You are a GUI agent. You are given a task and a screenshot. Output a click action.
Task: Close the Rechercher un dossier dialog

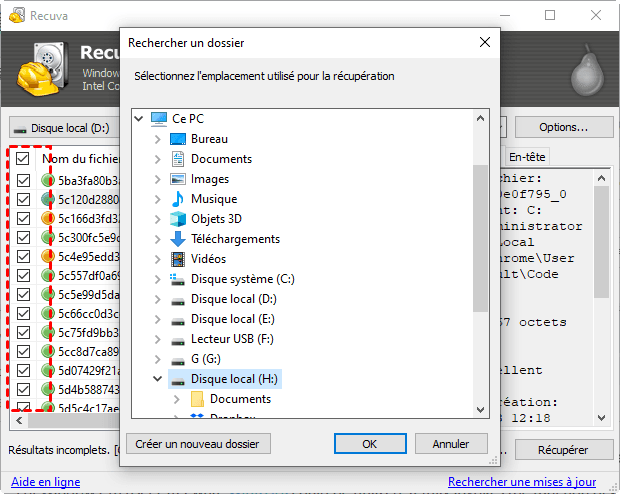point(485,42)
